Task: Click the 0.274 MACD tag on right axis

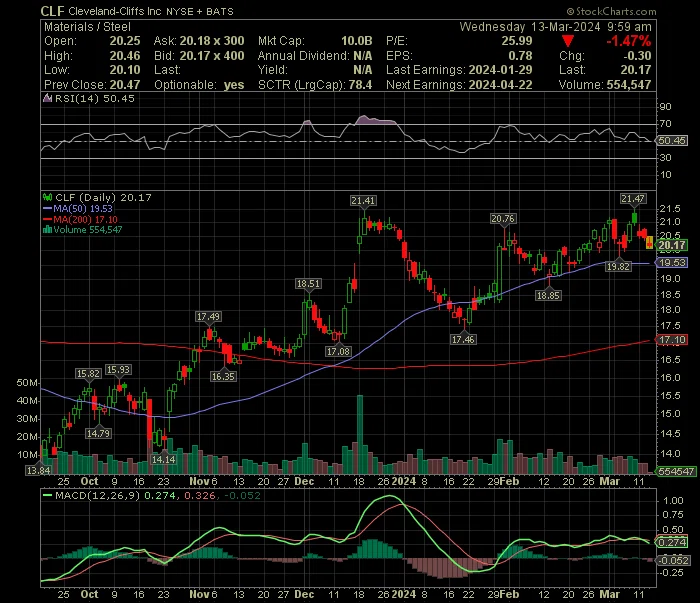Action: 672,542
